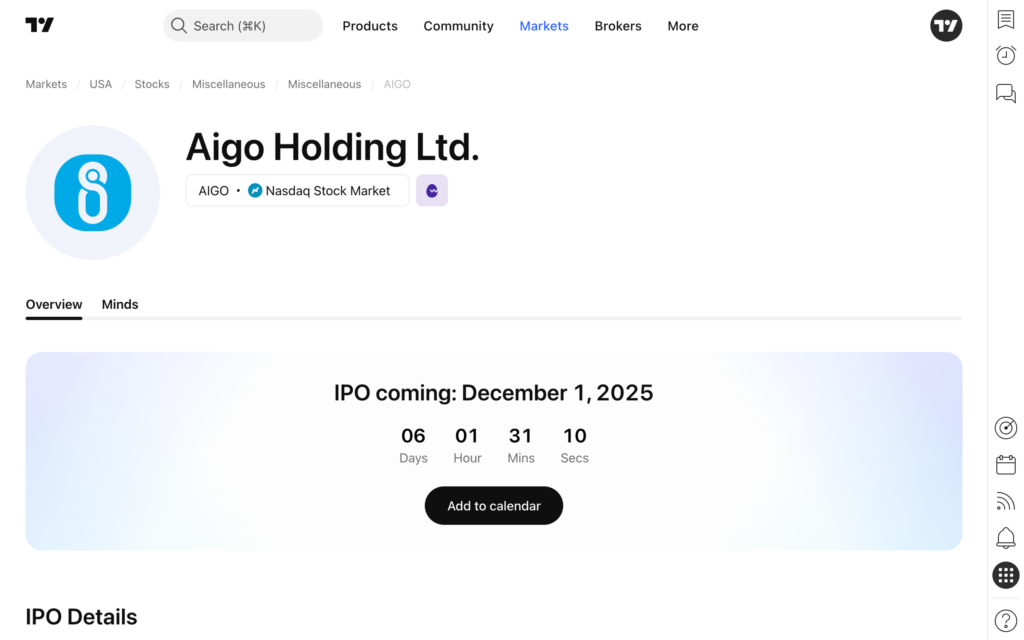Click the Add to calendar button

click(x=494, y=506)
